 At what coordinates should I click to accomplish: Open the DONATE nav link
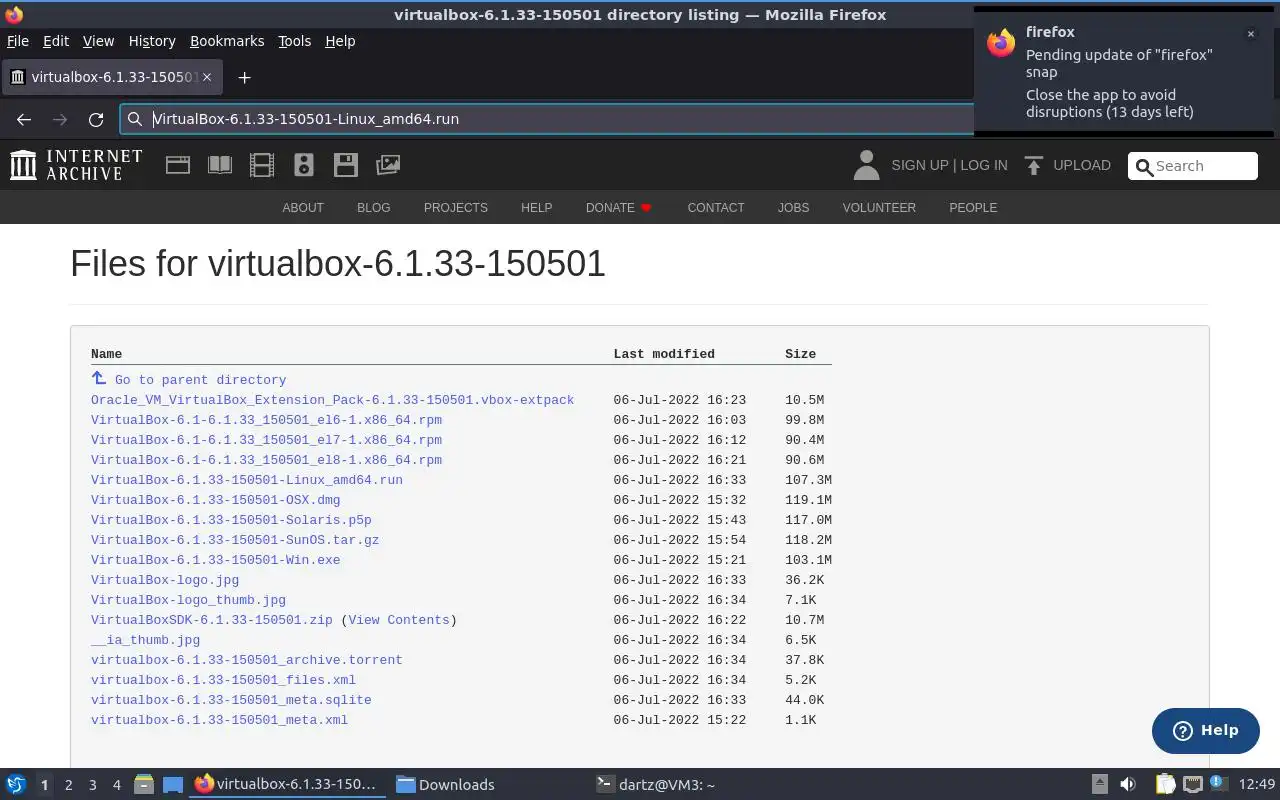pyautogui.click(x=618, y=208)
